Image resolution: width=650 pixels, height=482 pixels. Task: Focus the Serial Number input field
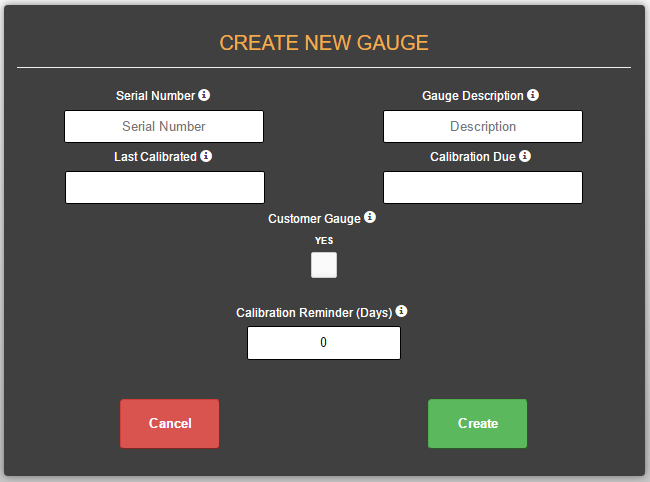pyautogui.click(x=164, y=126)
